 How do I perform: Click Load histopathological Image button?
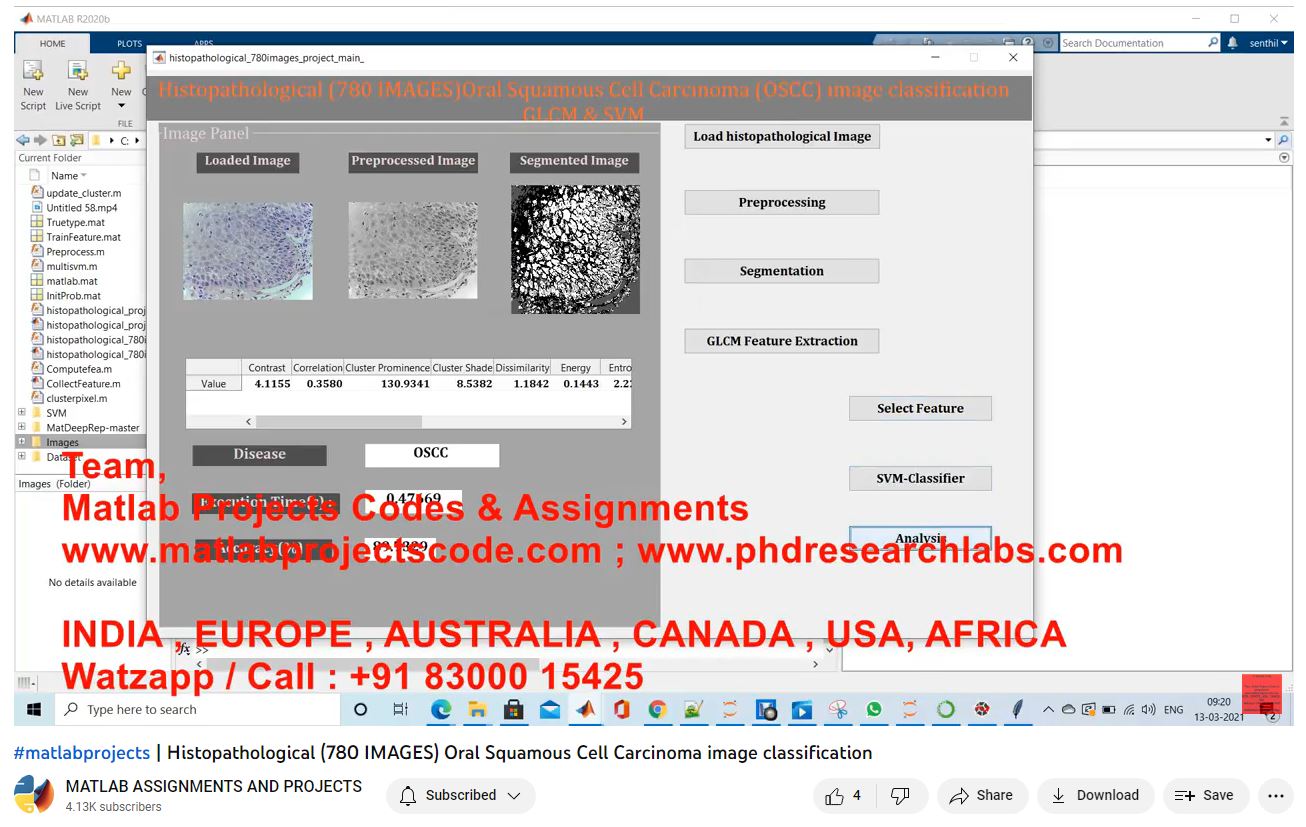click(x=782, y=137)
